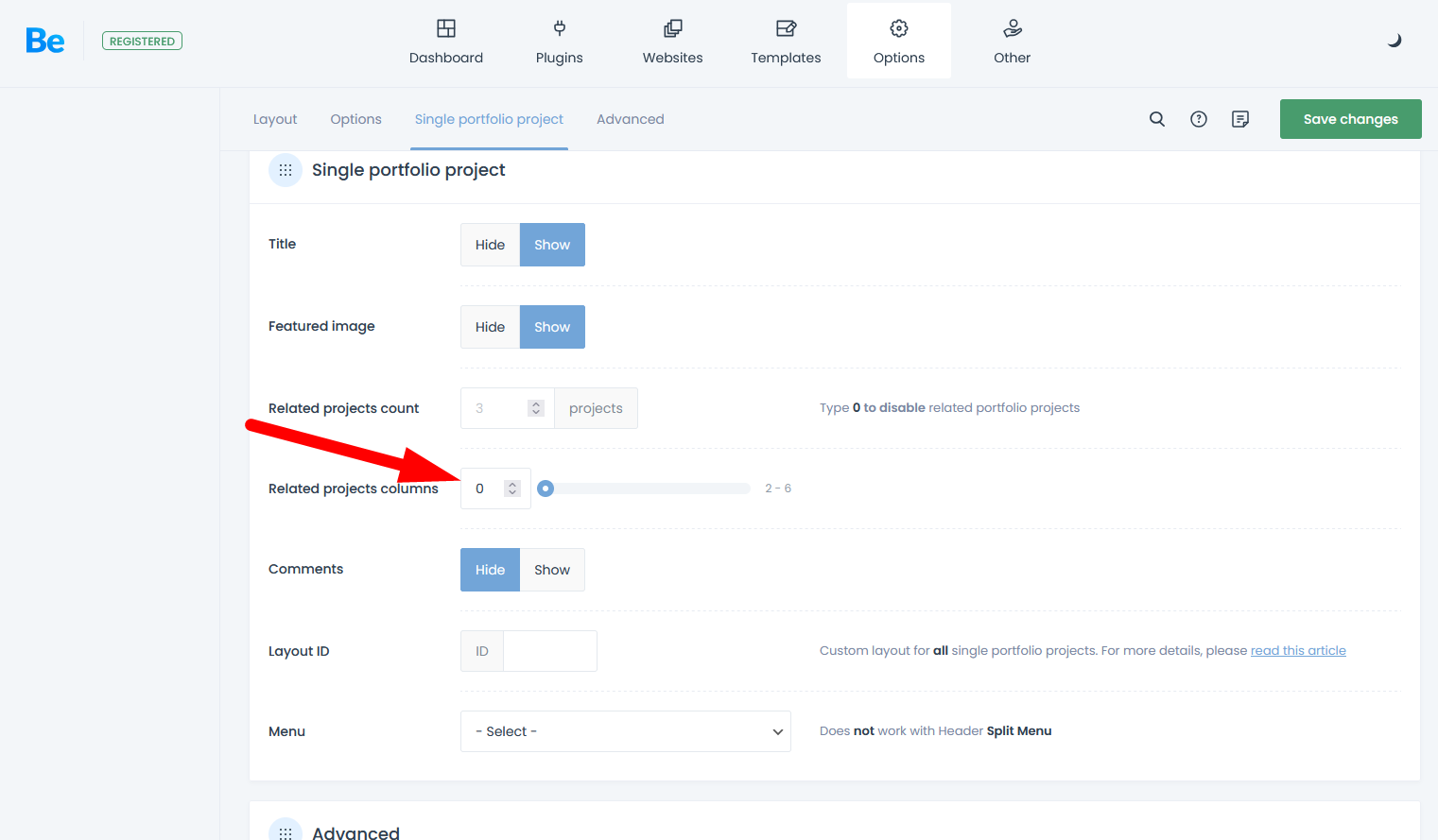
Task: Click the Be logo icon
Action: click(44, 41)
